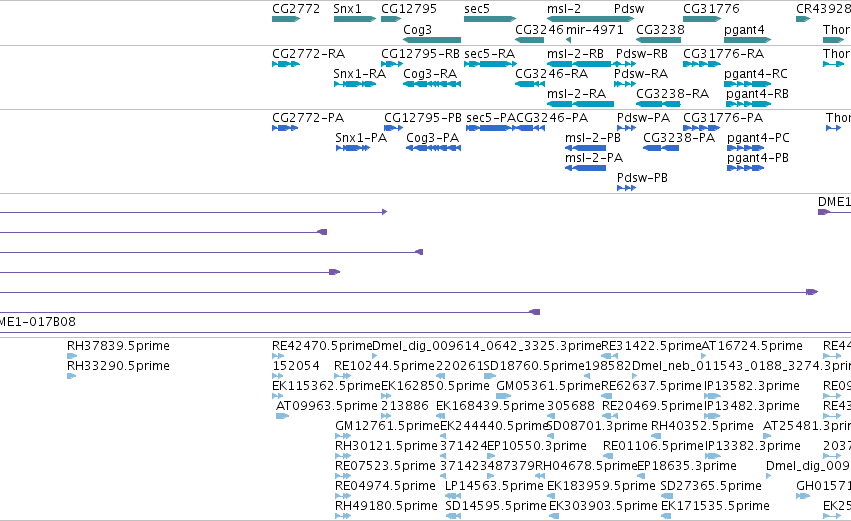Open protein CG3238-PA

[661, 148]
